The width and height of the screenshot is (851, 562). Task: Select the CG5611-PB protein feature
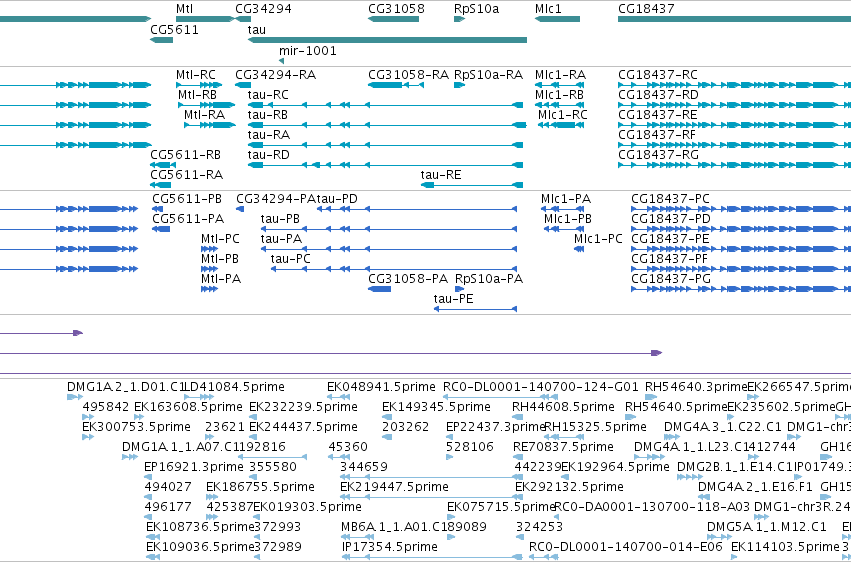pos(157,209)
